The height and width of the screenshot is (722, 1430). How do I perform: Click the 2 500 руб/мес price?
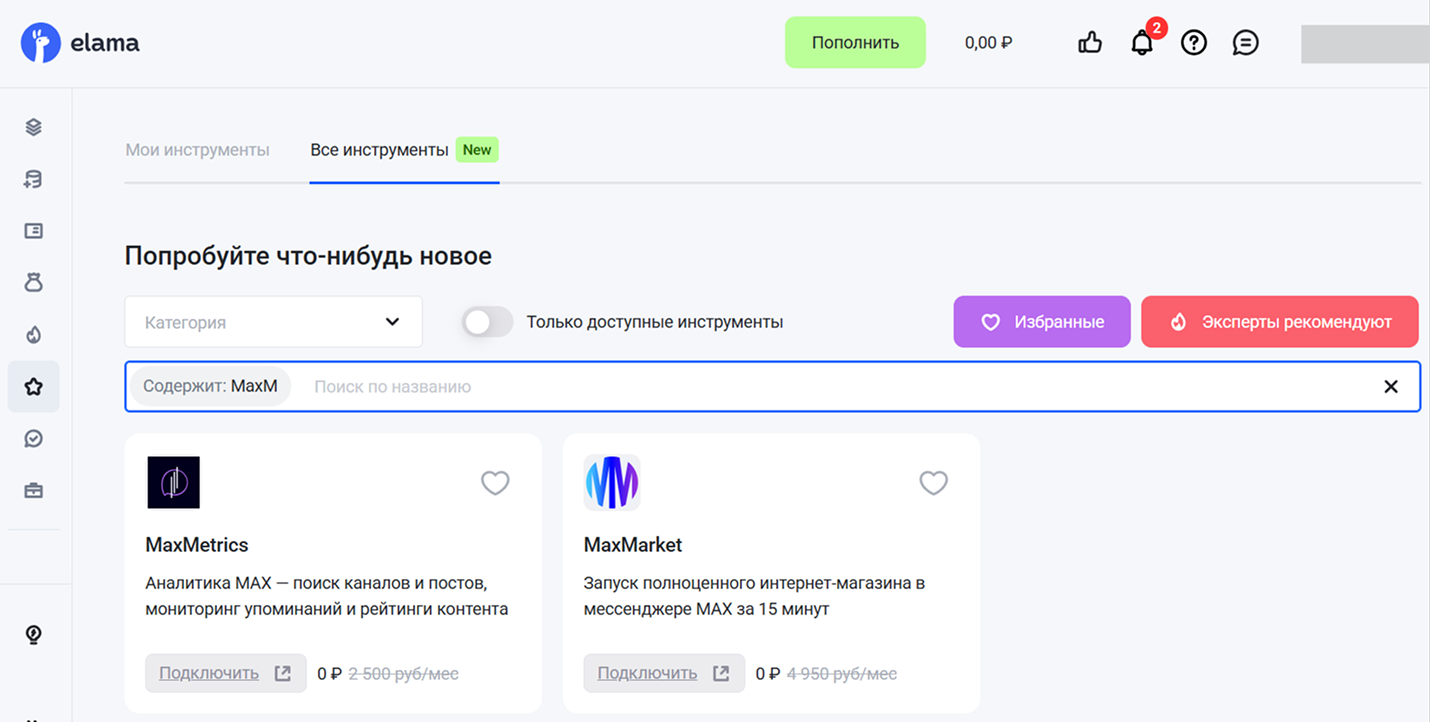(x=403, y=674)
